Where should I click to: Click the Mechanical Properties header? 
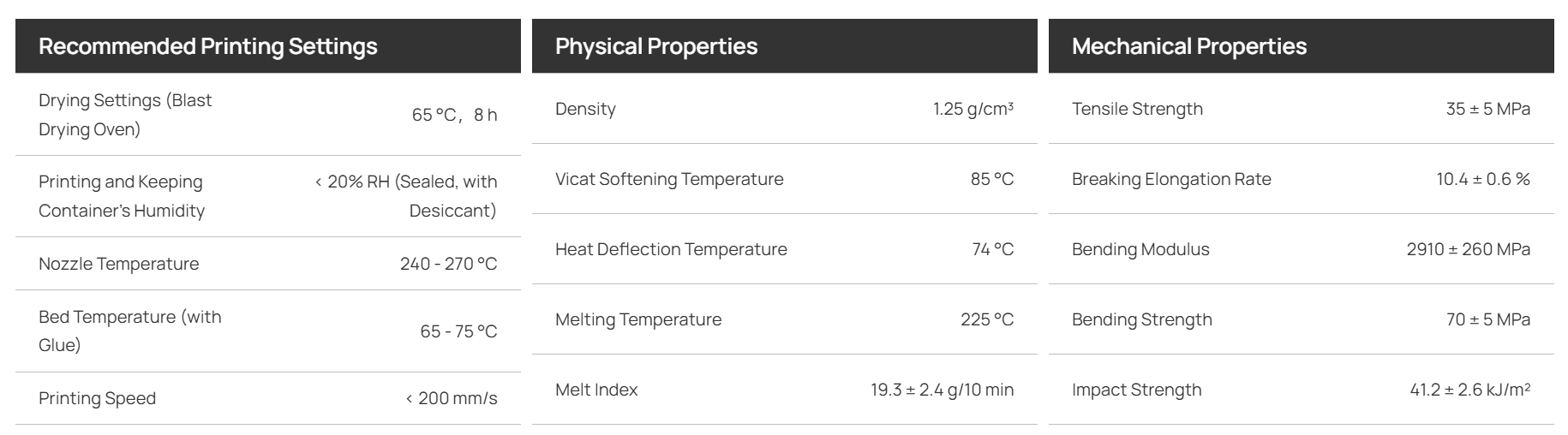[x=1189, y=46]
